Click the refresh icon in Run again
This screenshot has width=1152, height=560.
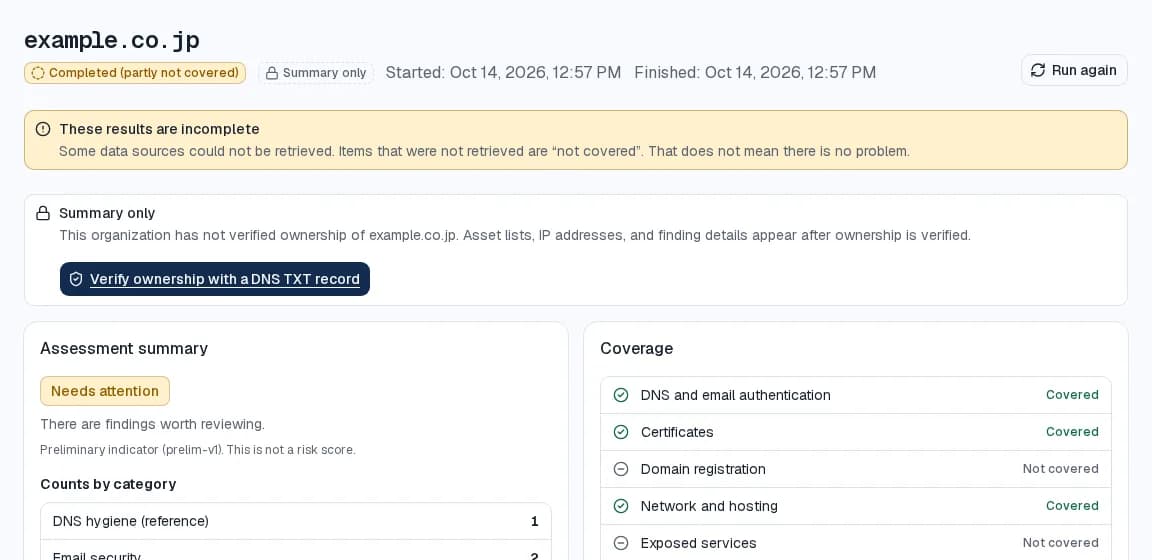[x=1037, y=70]
